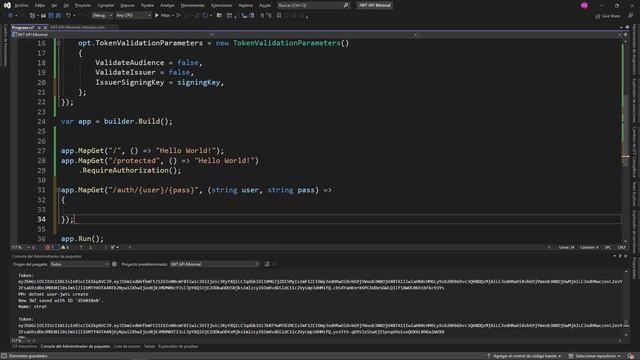
Task: Click the JWT API Minimal solution name button
Action: coord(375,5)
